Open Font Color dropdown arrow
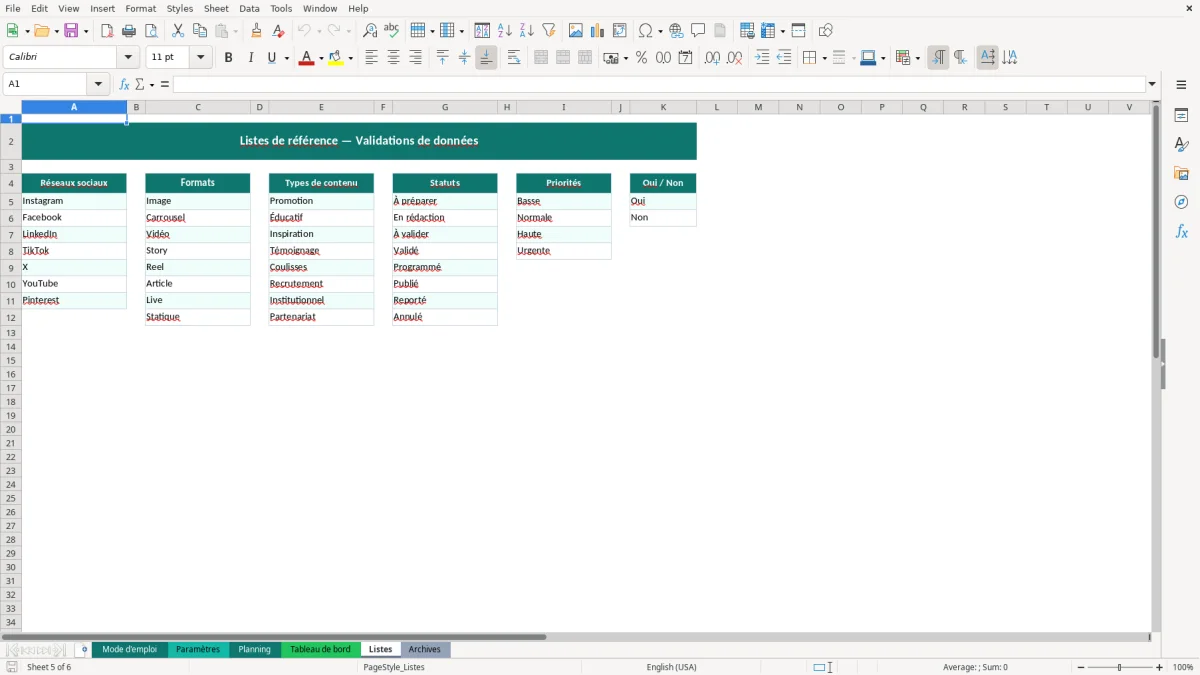This screenshot has width=1200, height=675. click(321, 58)
